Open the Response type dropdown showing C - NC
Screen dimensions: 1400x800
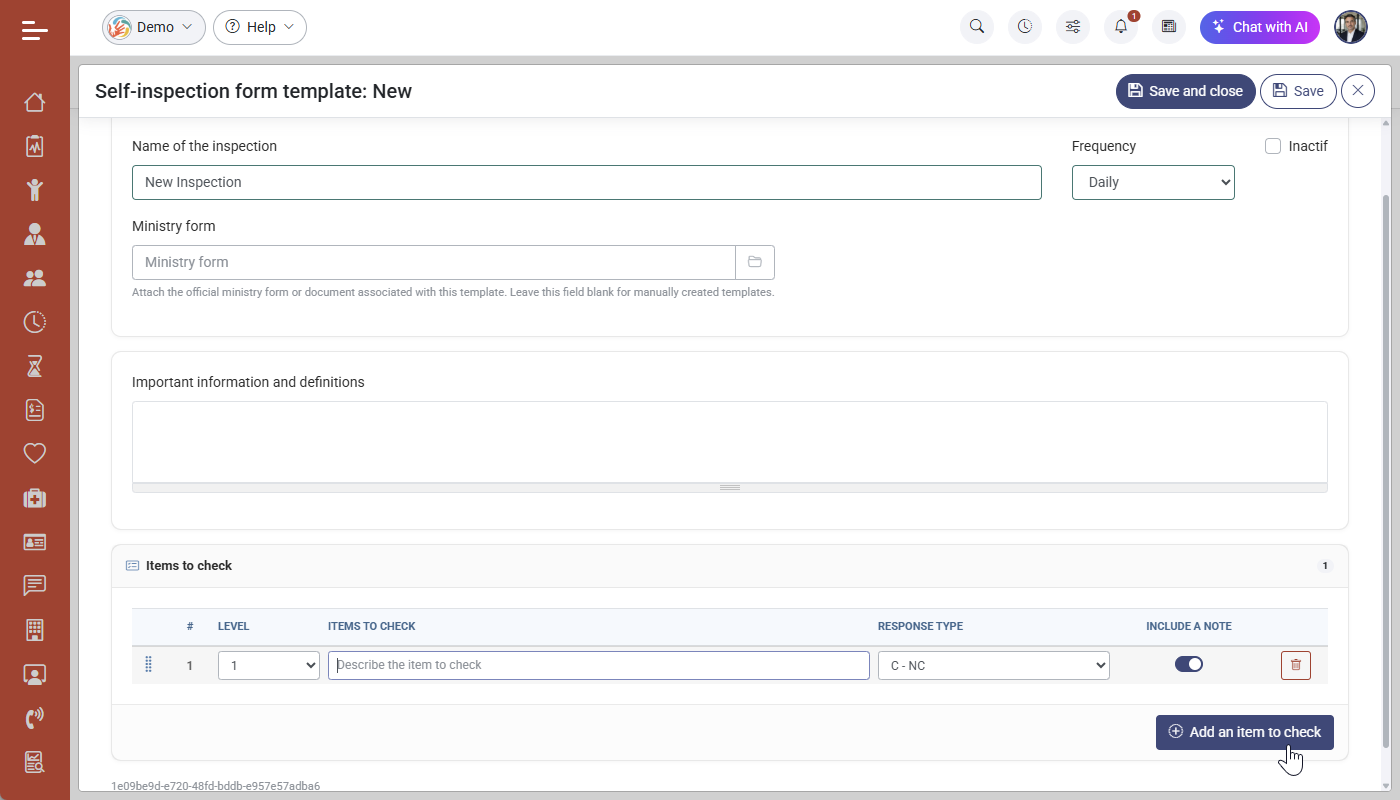point(994,665)
